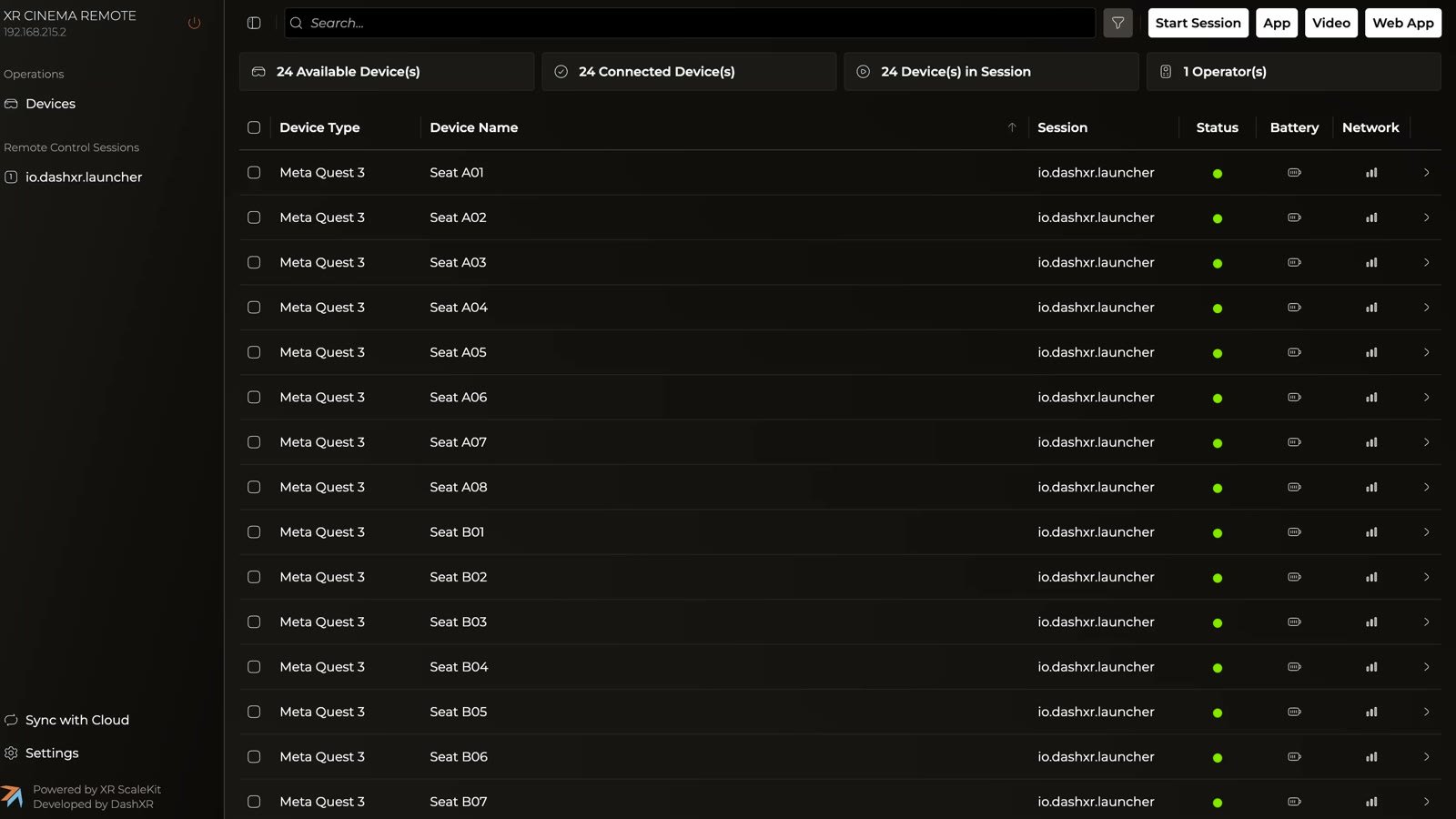Expand the Seat B07 row chevron
The width and height of the screenshot is (1456, 819).
point(1426,802)
